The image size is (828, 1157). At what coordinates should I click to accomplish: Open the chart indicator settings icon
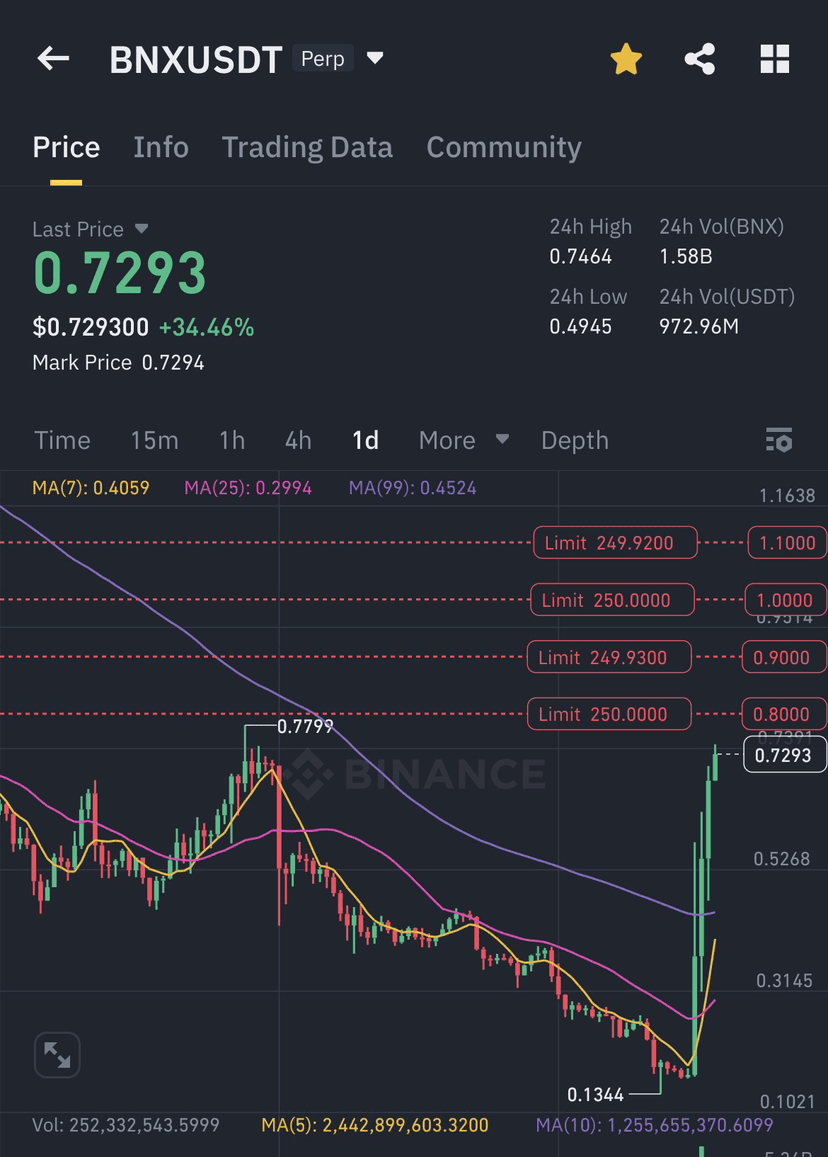click(779, 440)
